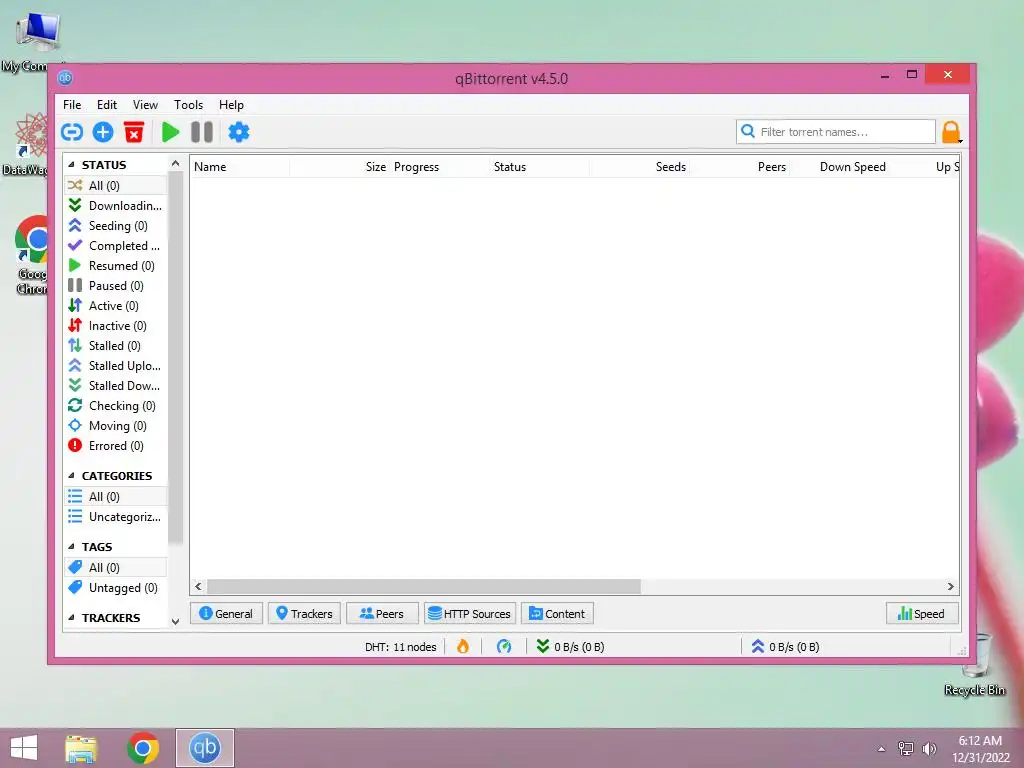
Task: Sort by the Name column header
Action: click(240, 167)
